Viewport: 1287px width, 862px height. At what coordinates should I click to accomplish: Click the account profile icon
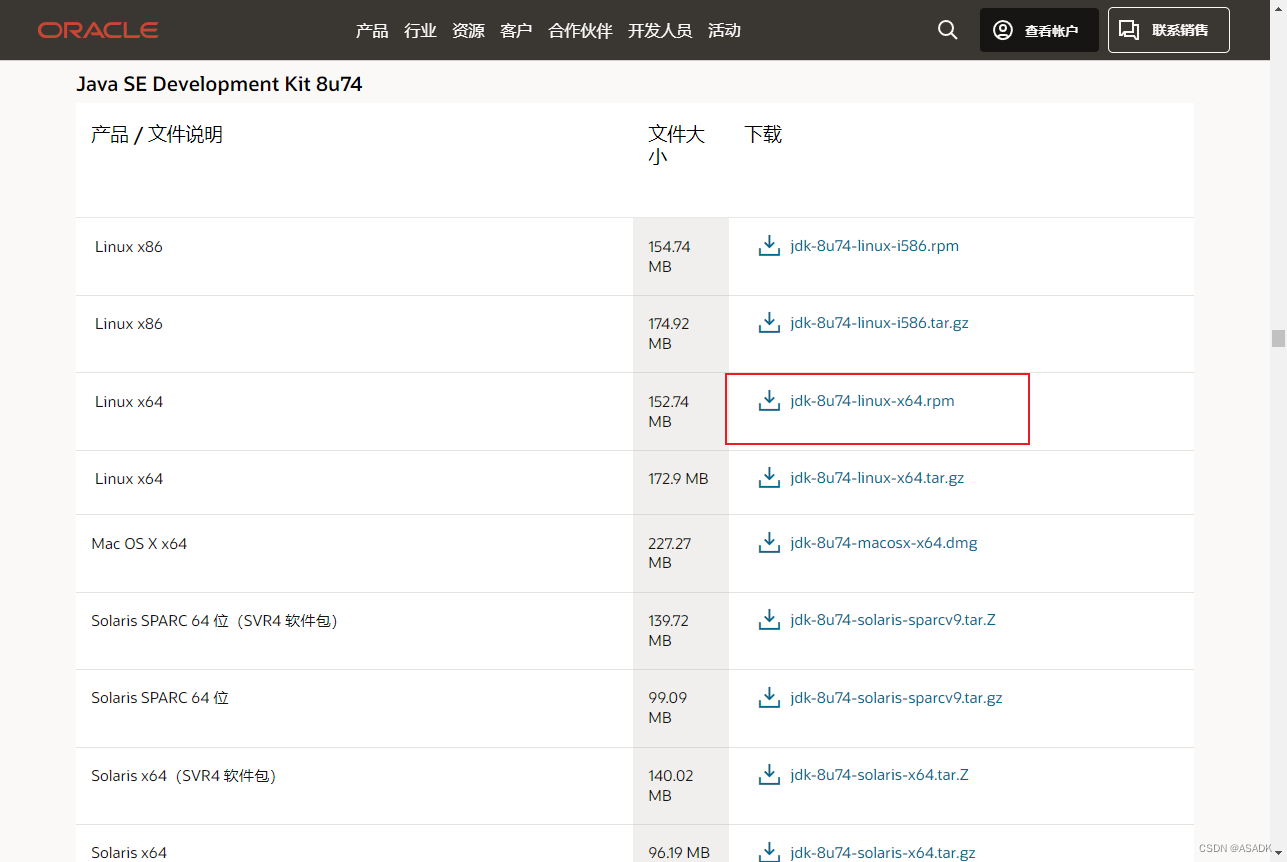pos(1003,30)
